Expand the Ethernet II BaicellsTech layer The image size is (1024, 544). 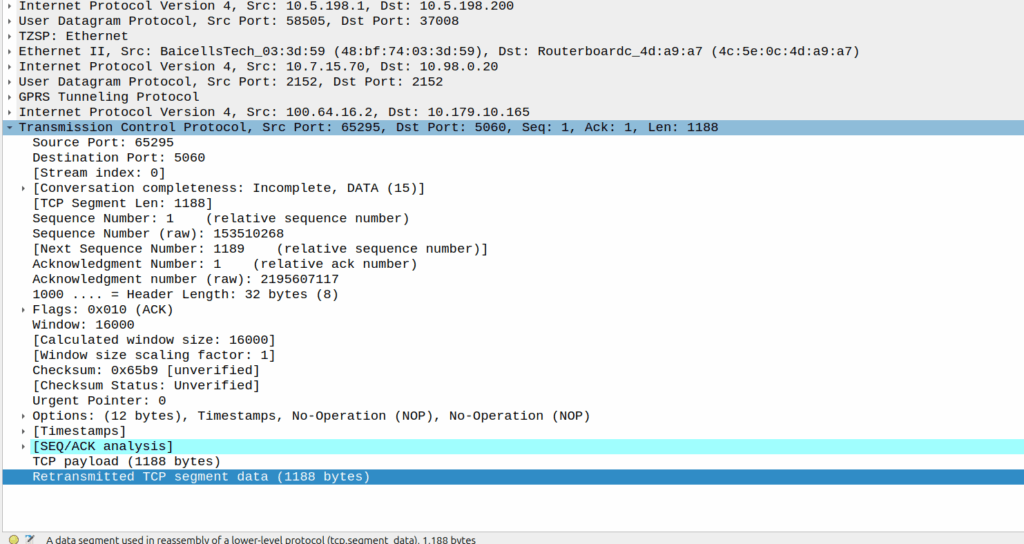click(x=9, y=51)
